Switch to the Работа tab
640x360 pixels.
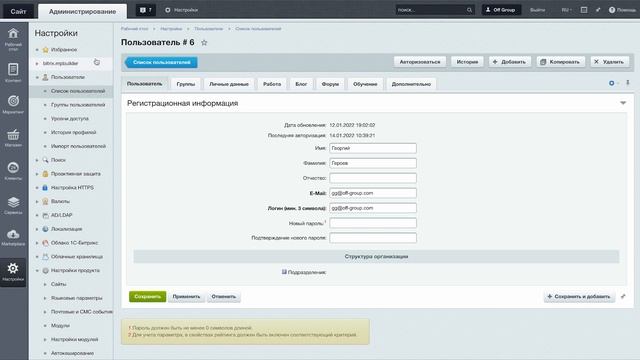(272, 84)
